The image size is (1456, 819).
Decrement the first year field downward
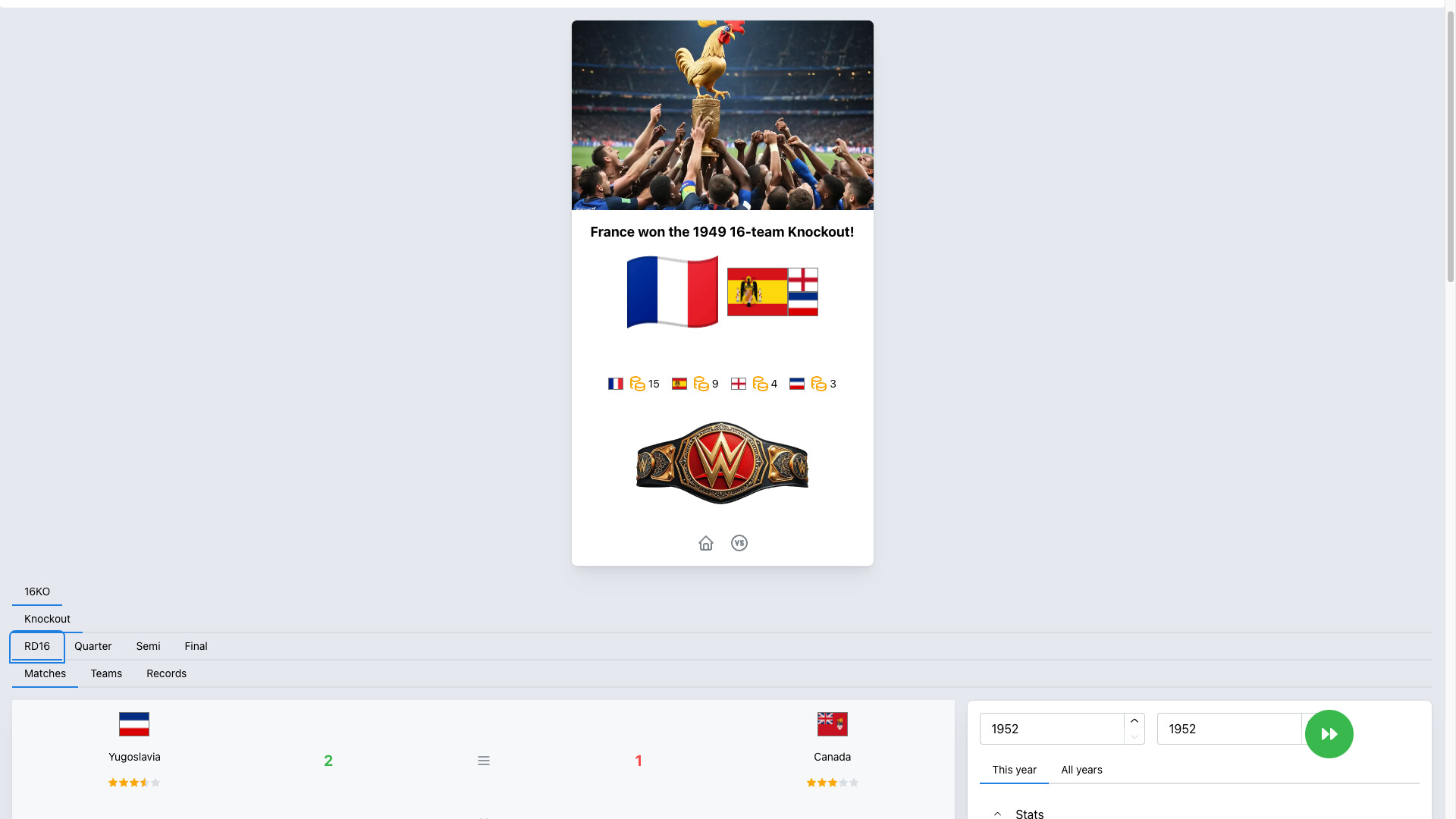tap(1134, 737)
